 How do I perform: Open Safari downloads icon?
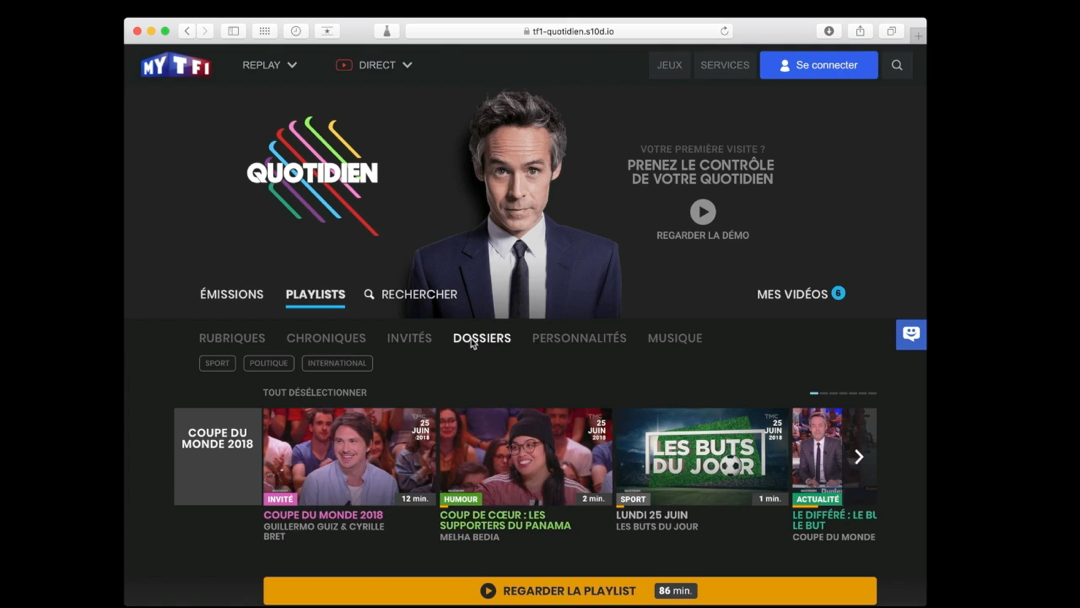(829, 31)
